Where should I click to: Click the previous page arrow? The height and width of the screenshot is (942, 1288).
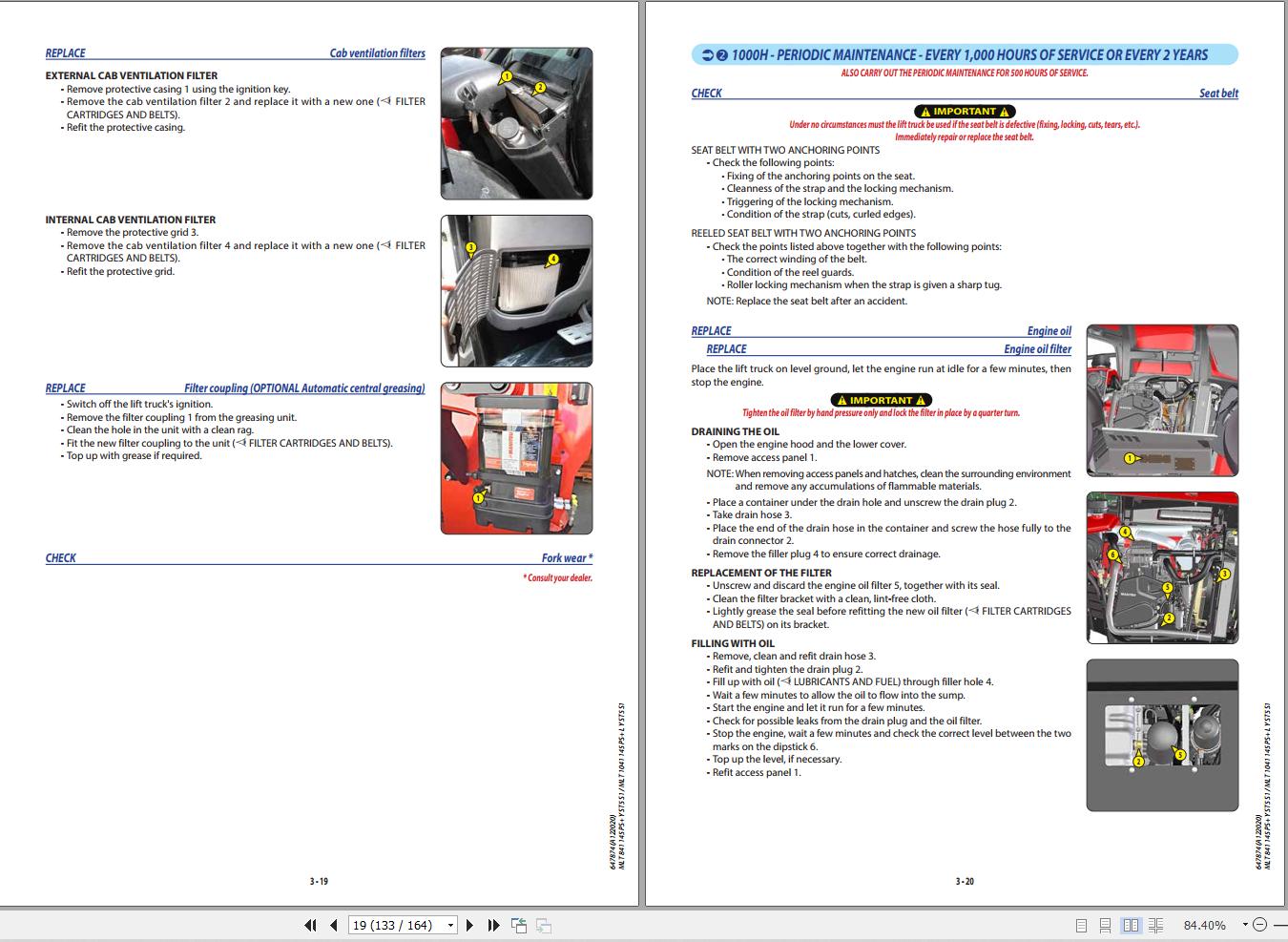click(x=333, y=925)
